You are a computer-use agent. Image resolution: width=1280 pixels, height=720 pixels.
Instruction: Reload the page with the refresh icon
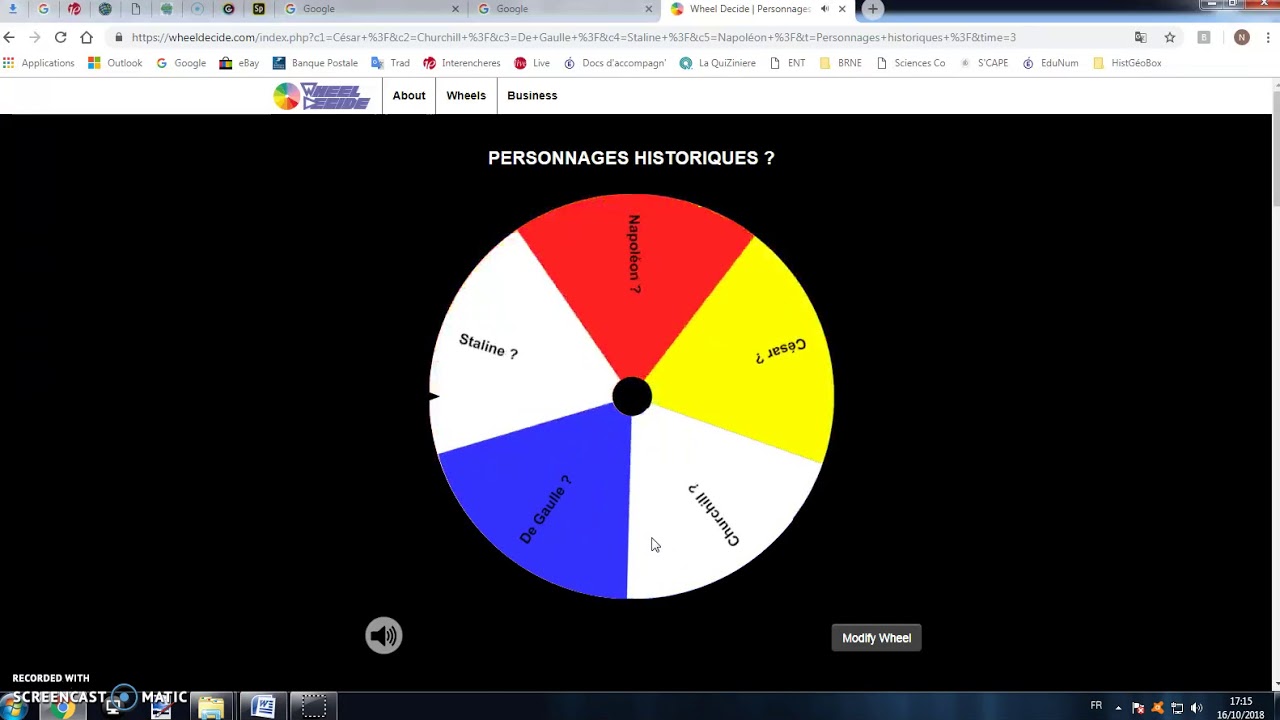pyautogui.click(x=60, y=37)
